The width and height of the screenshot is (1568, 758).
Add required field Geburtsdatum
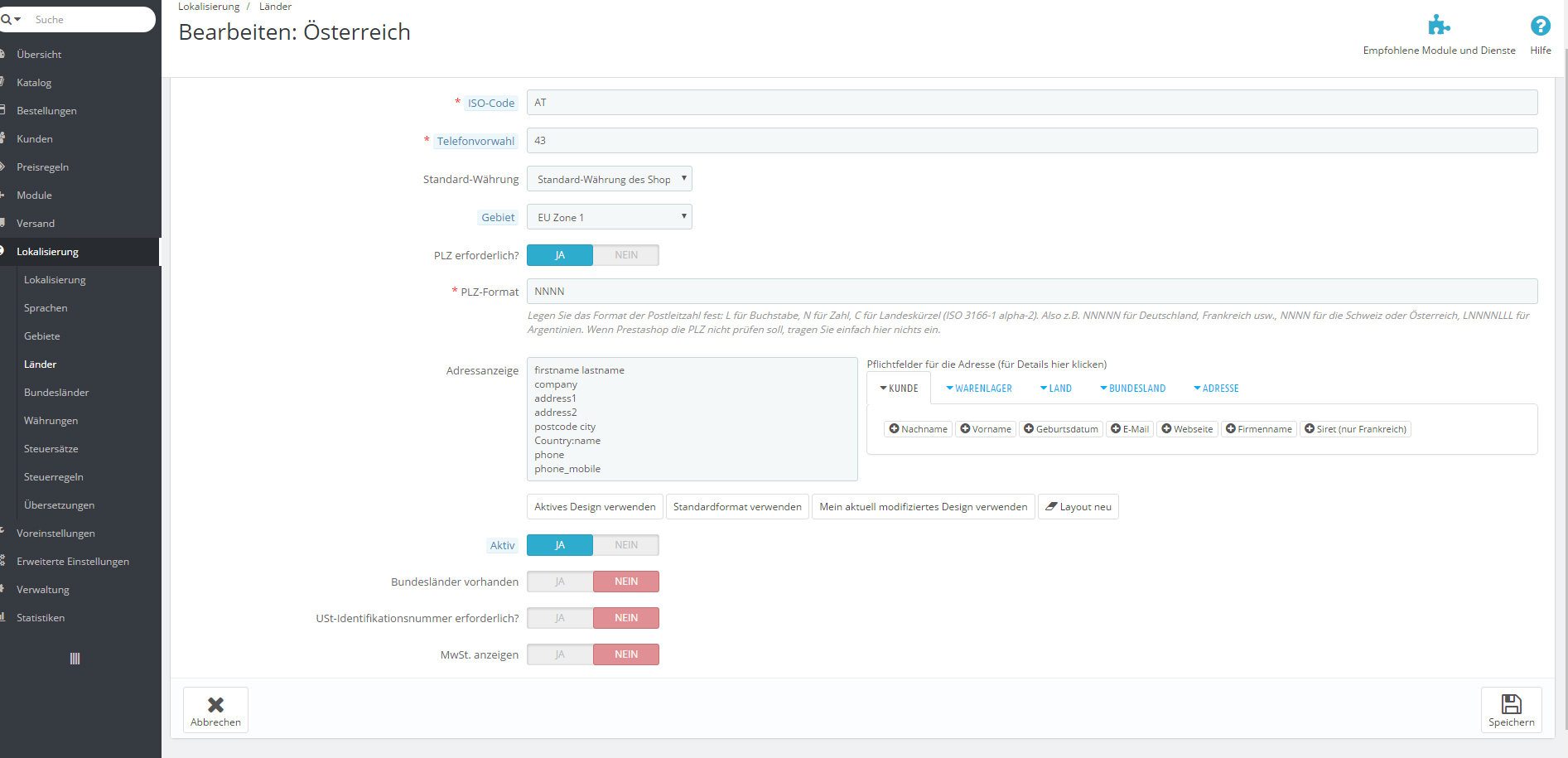[x=1061, y=429]
